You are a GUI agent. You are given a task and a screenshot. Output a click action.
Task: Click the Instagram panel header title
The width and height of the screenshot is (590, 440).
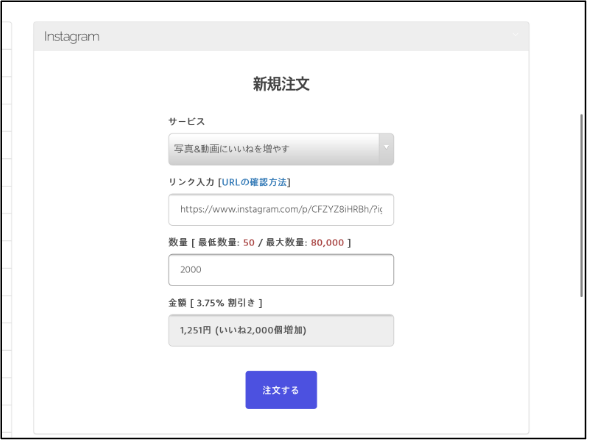[71, 37]
